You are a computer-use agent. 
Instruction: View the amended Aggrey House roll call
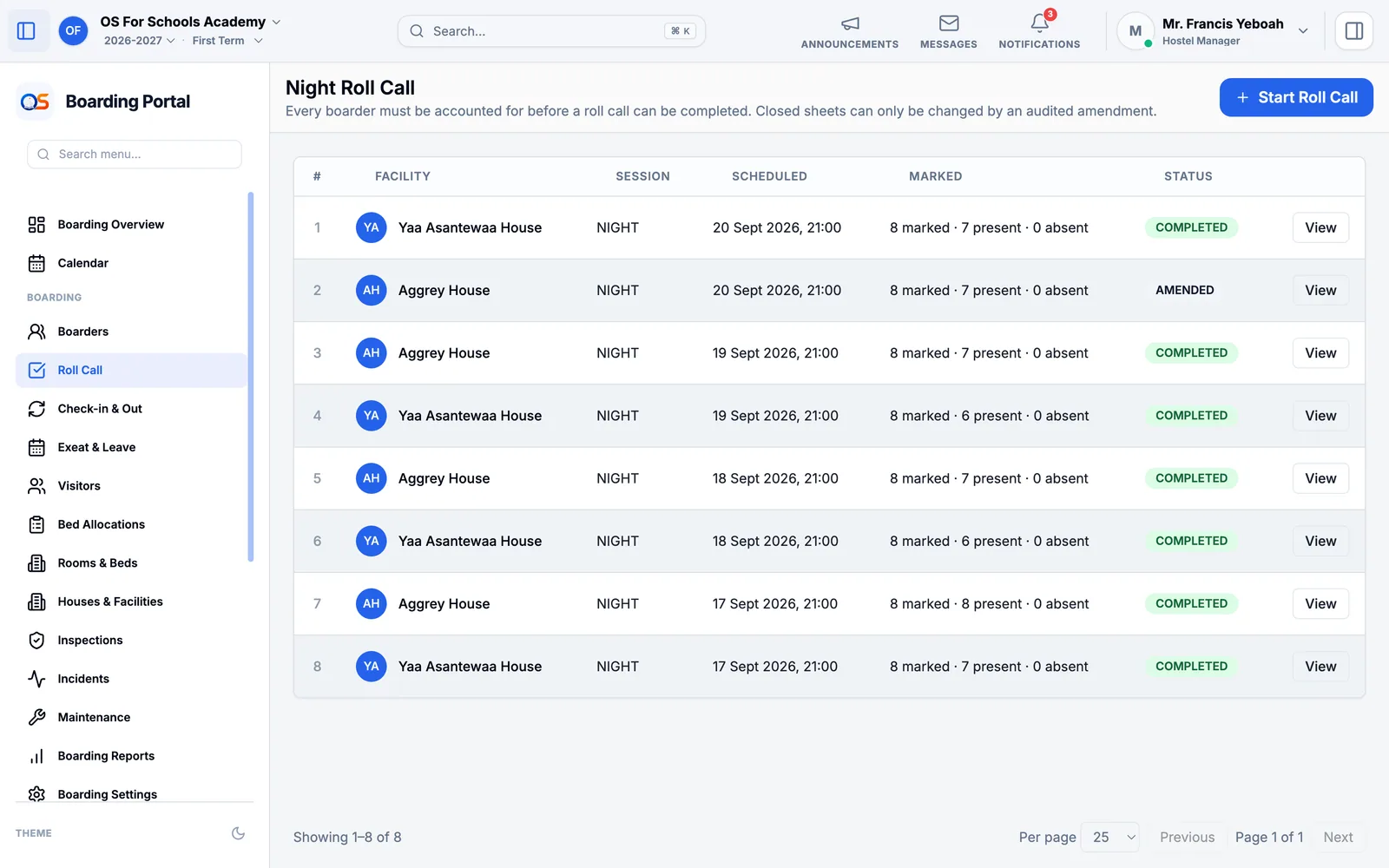point(1320,291)
